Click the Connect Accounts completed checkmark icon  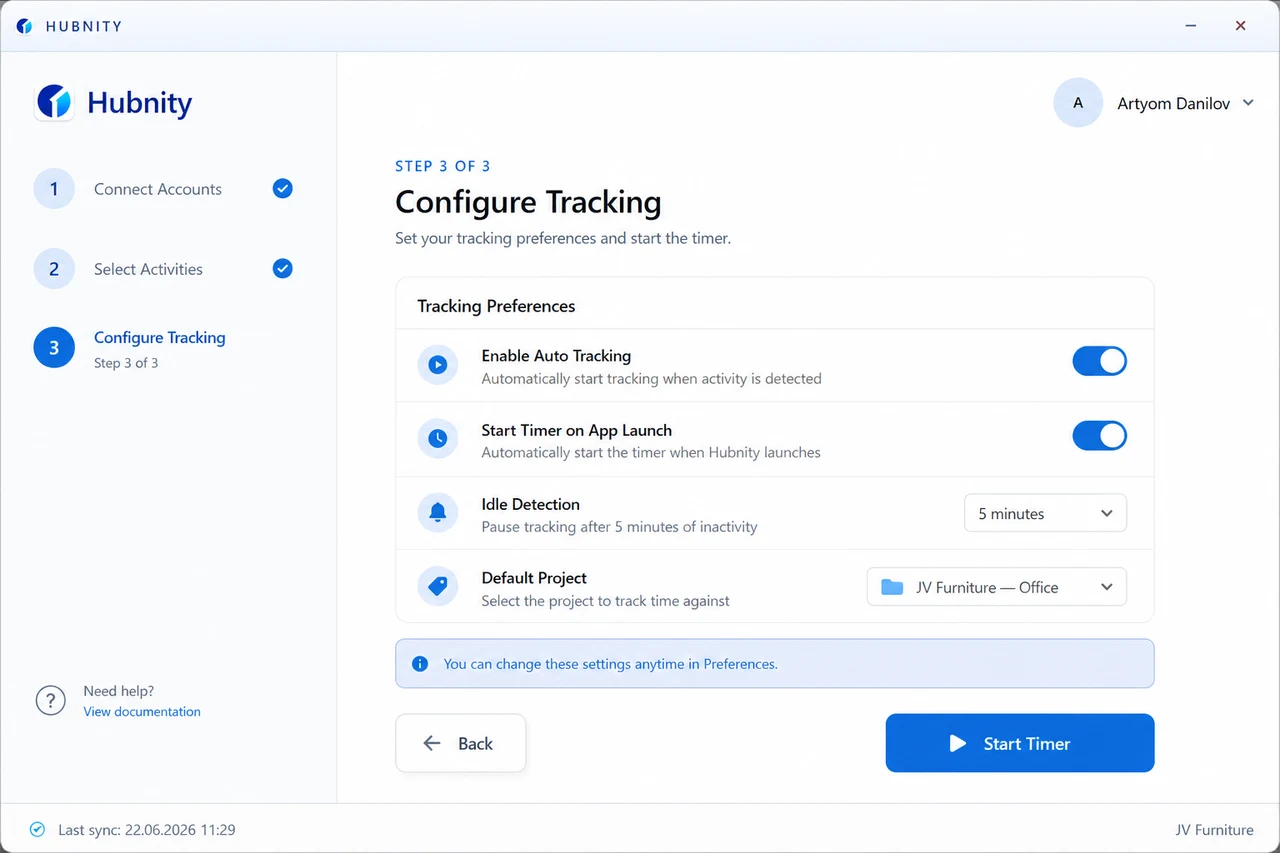tap(283, 188)
